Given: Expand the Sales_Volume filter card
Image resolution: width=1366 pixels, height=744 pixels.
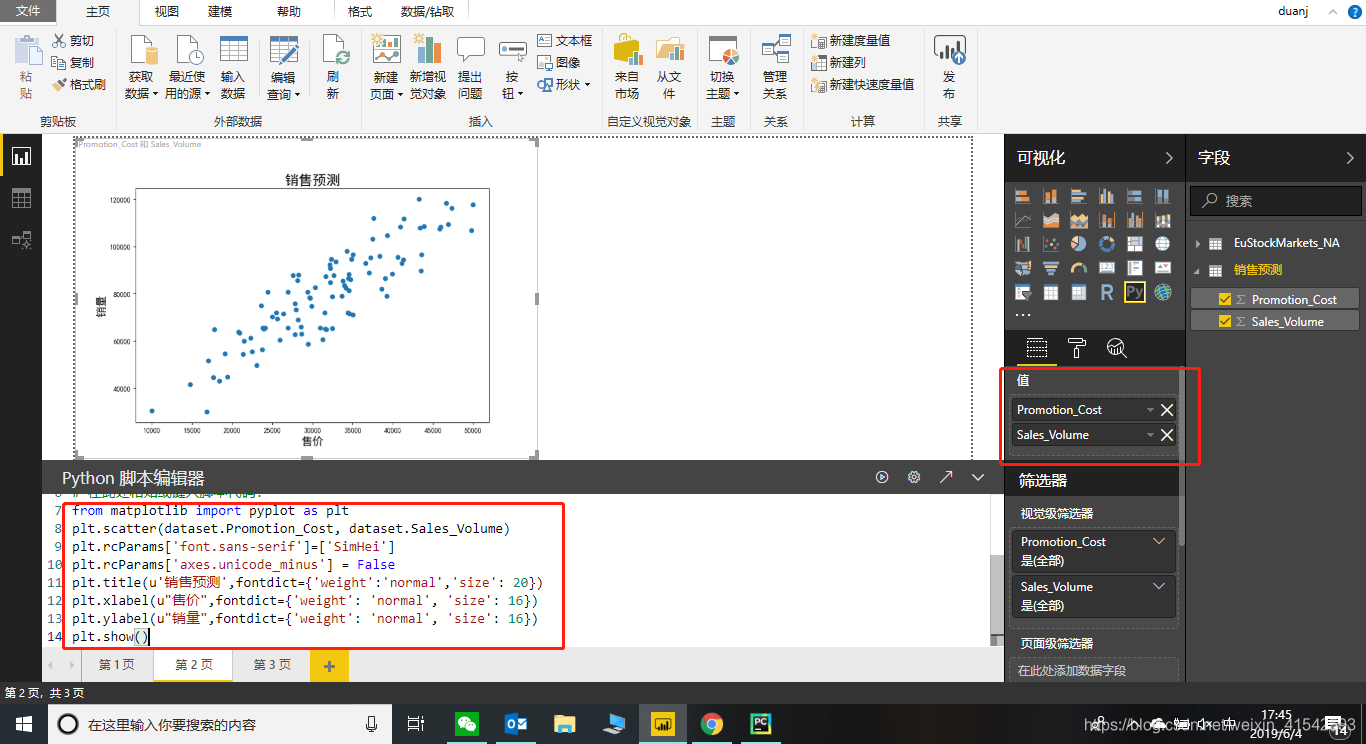Looking at the screenshot, I should (1159, 586).
